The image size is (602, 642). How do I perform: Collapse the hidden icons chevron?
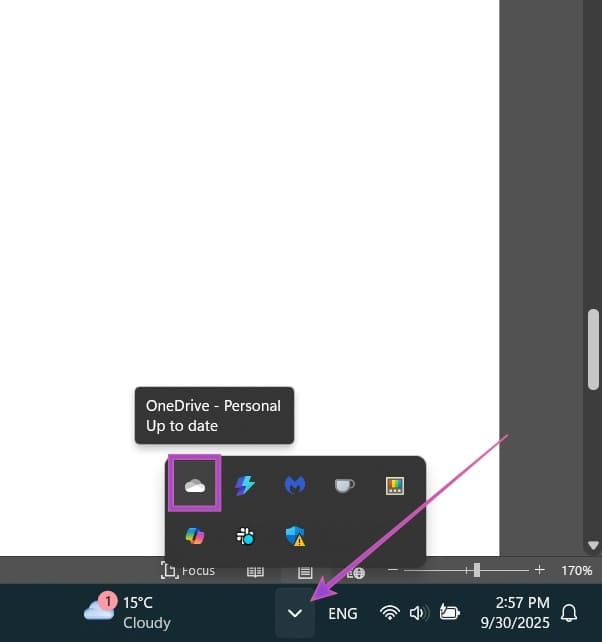click(295, 614)
